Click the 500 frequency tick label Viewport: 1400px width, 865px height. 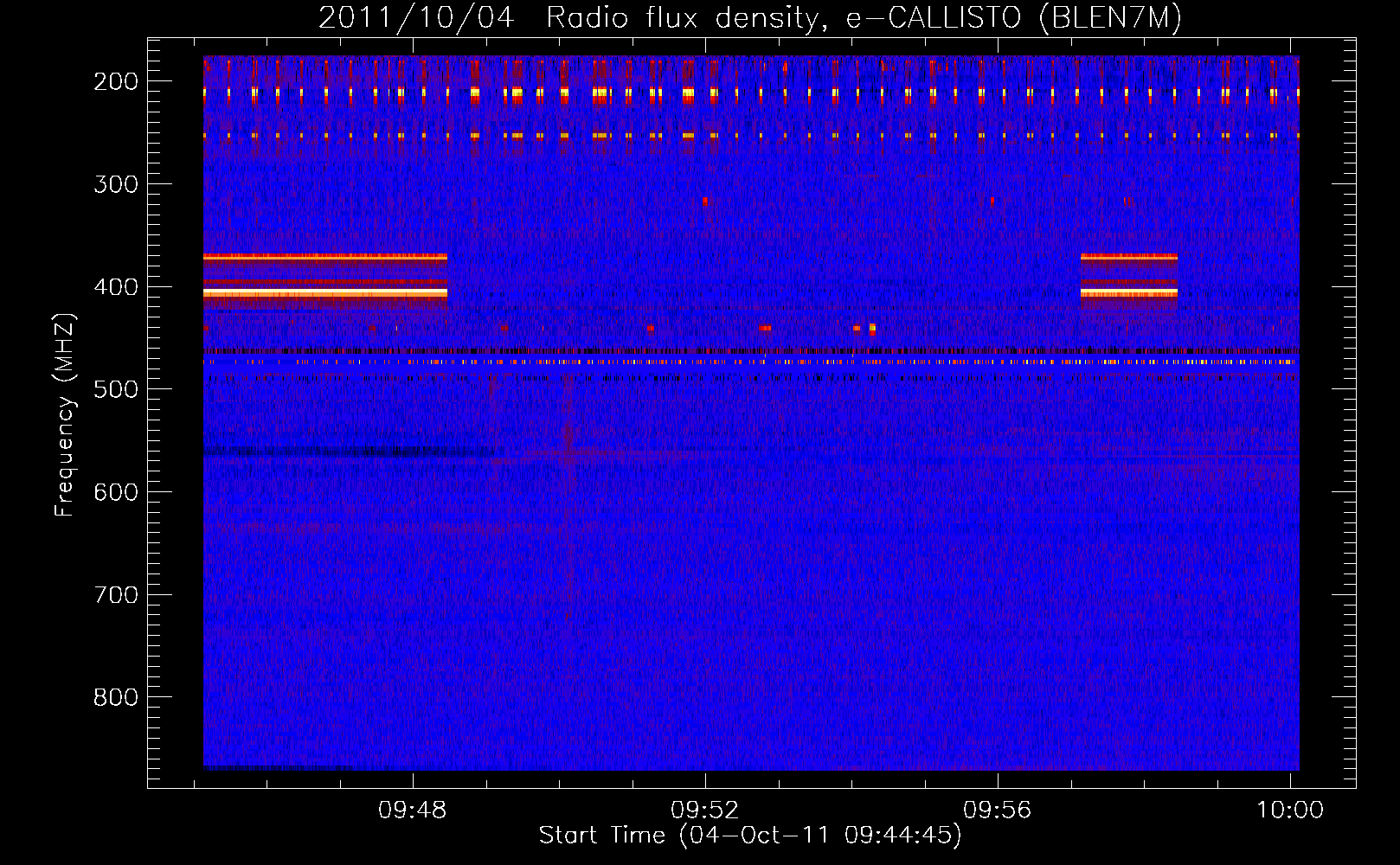pyautogui.click(x=116, y=389)
